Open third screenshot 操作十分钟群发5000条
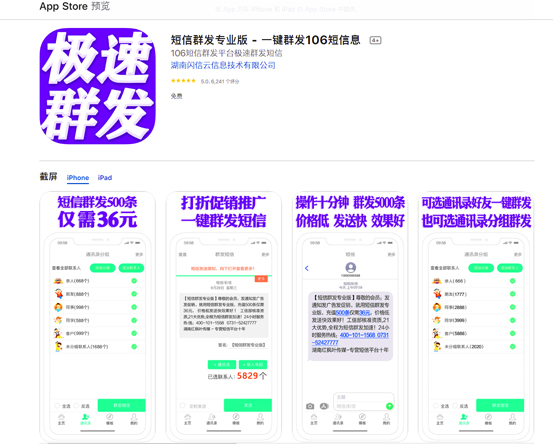The height and width of the screenshot is (444, 553). tap(350, 316)
